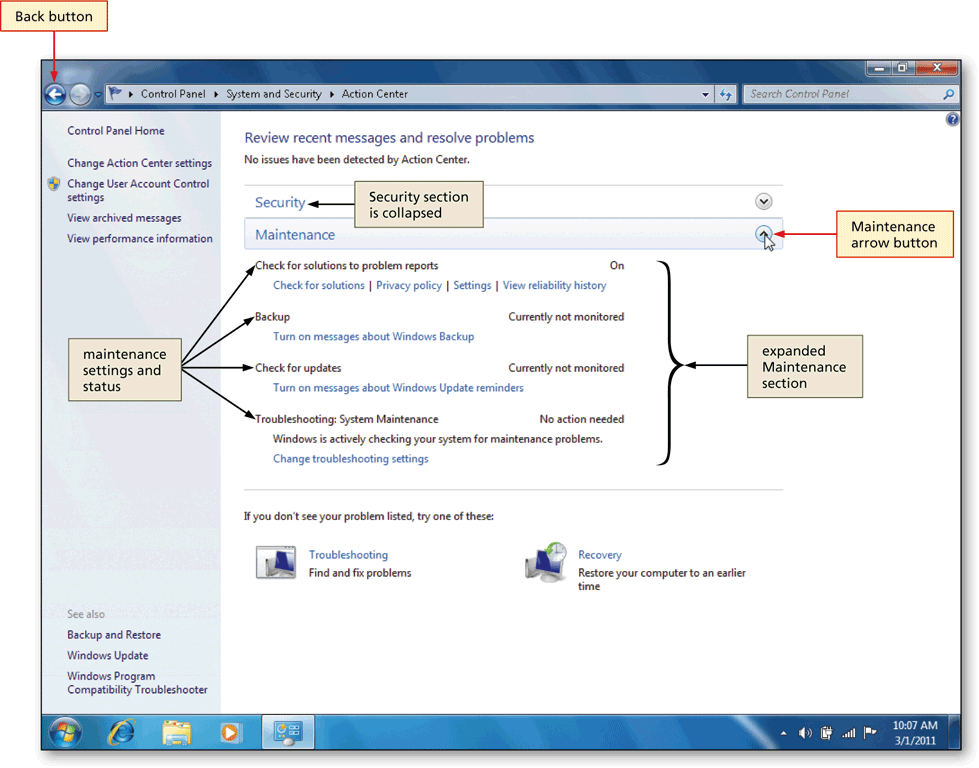The height and width of the screenshot is (768, 979).
Task: Launch Internet Explorer from the taskbar
Action: tap(121, 732)
